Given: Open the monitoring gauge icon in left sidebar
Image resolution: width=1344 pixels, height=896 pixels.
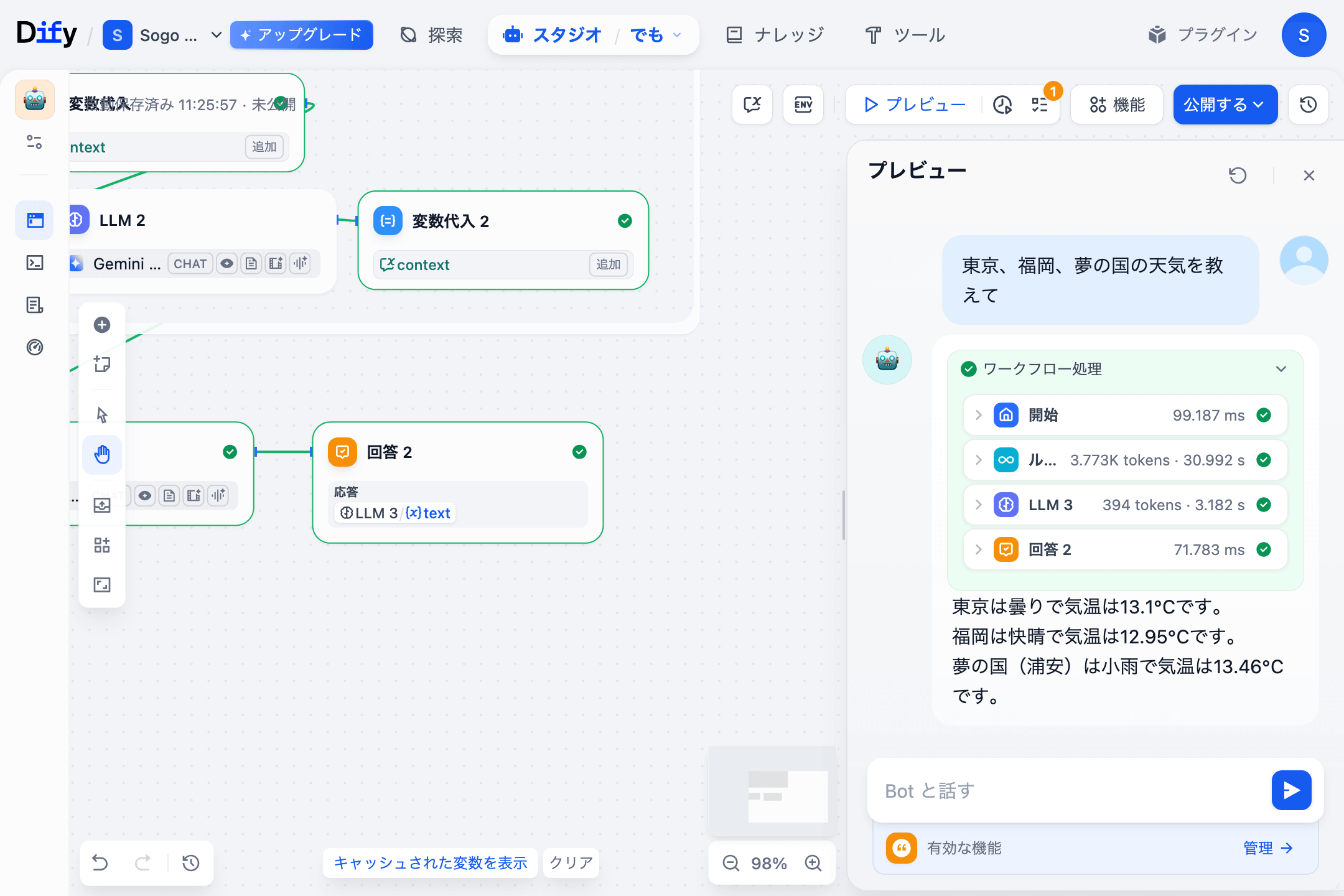Looking at the screenshot, I should [34, 347].
